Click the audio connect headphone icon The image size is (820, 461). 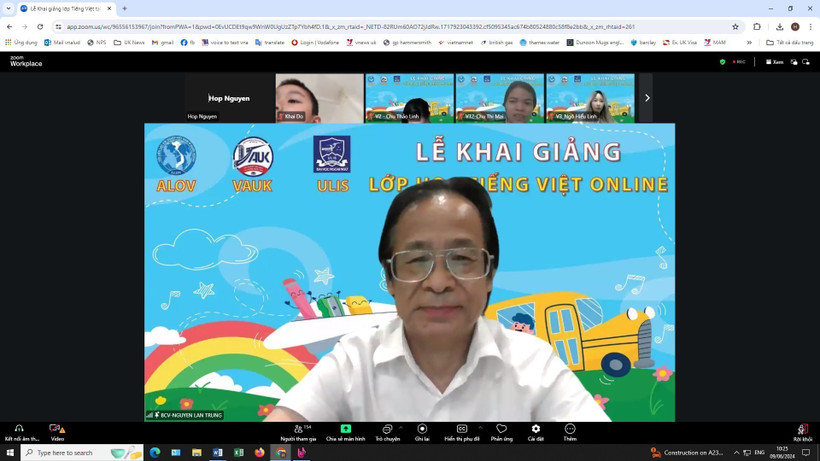point(19,429)
